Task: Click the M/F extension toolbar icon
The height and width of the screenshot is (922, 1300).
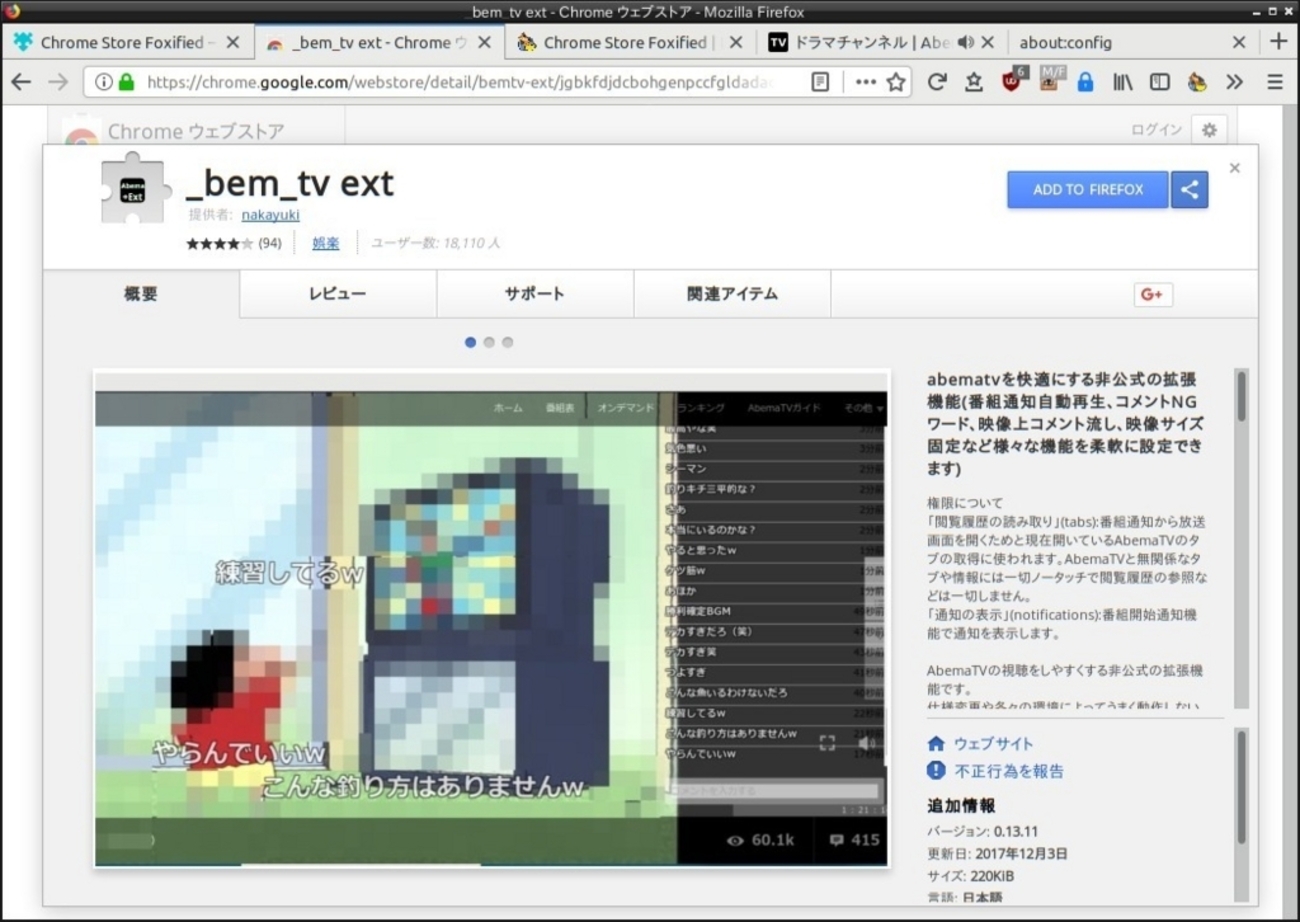Action: pos(1051,80)
